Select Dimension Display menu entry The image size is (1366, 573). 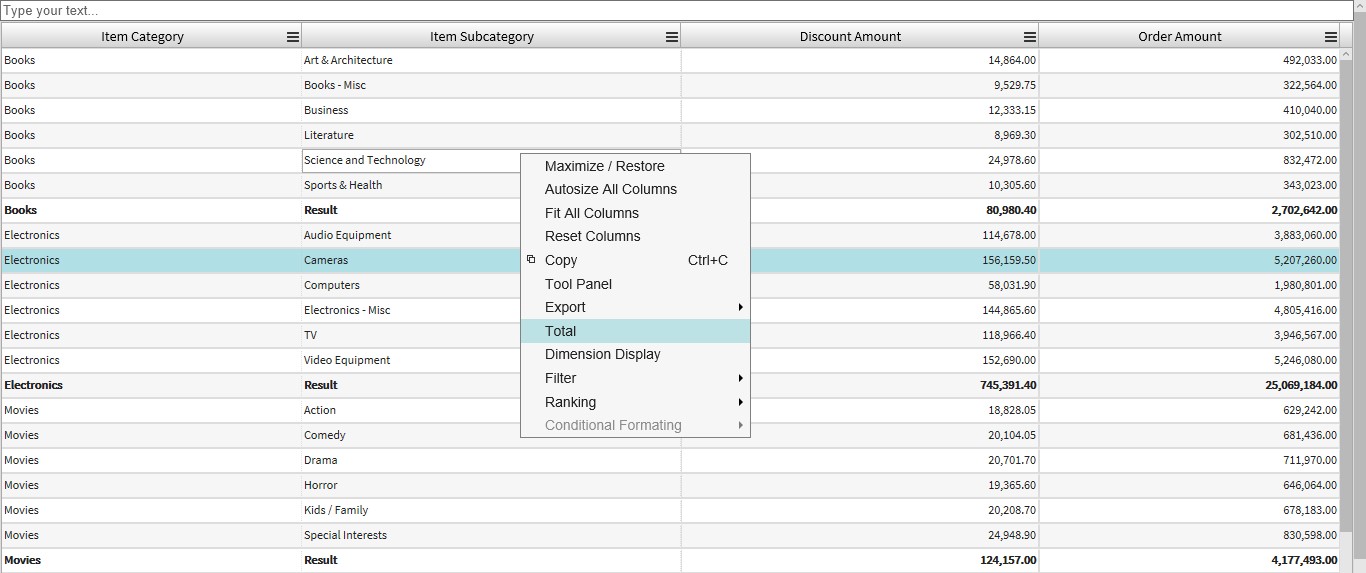pos(602,354)
